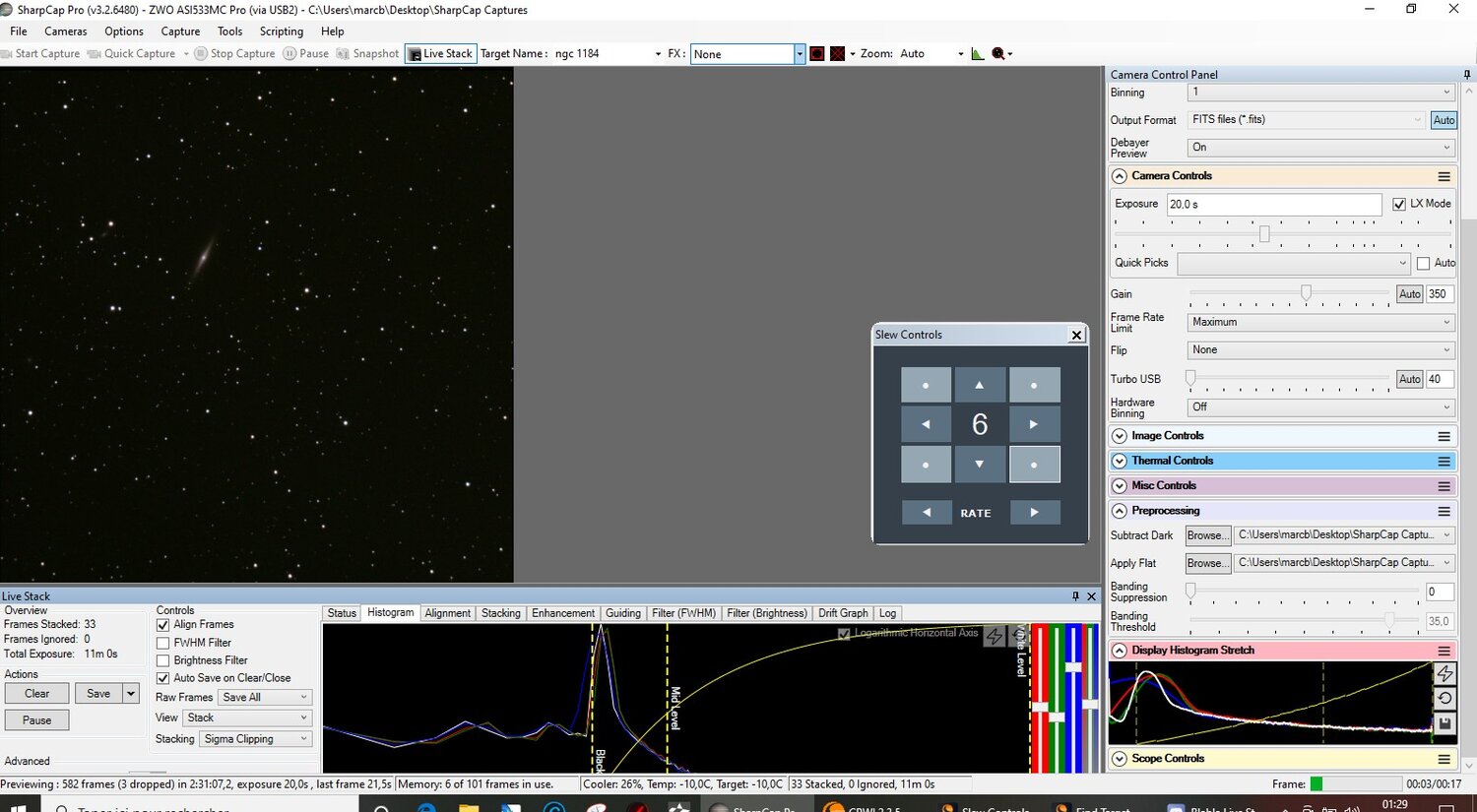Screen dimensions: 1477x812
Task: Click Browse next to Subtract Dark
Action: [1206, 535]
